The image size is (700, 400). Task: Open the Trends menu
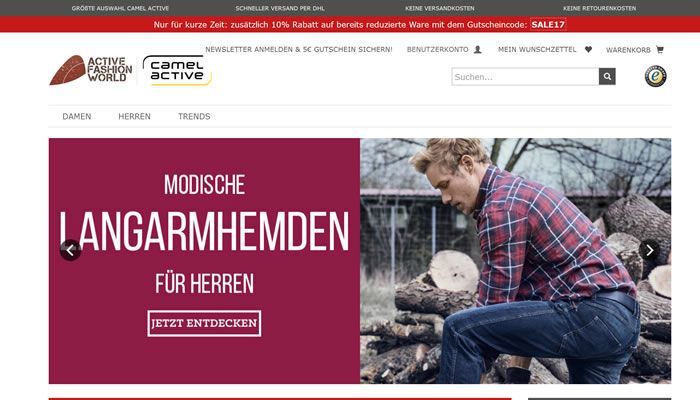click(194, 117)
